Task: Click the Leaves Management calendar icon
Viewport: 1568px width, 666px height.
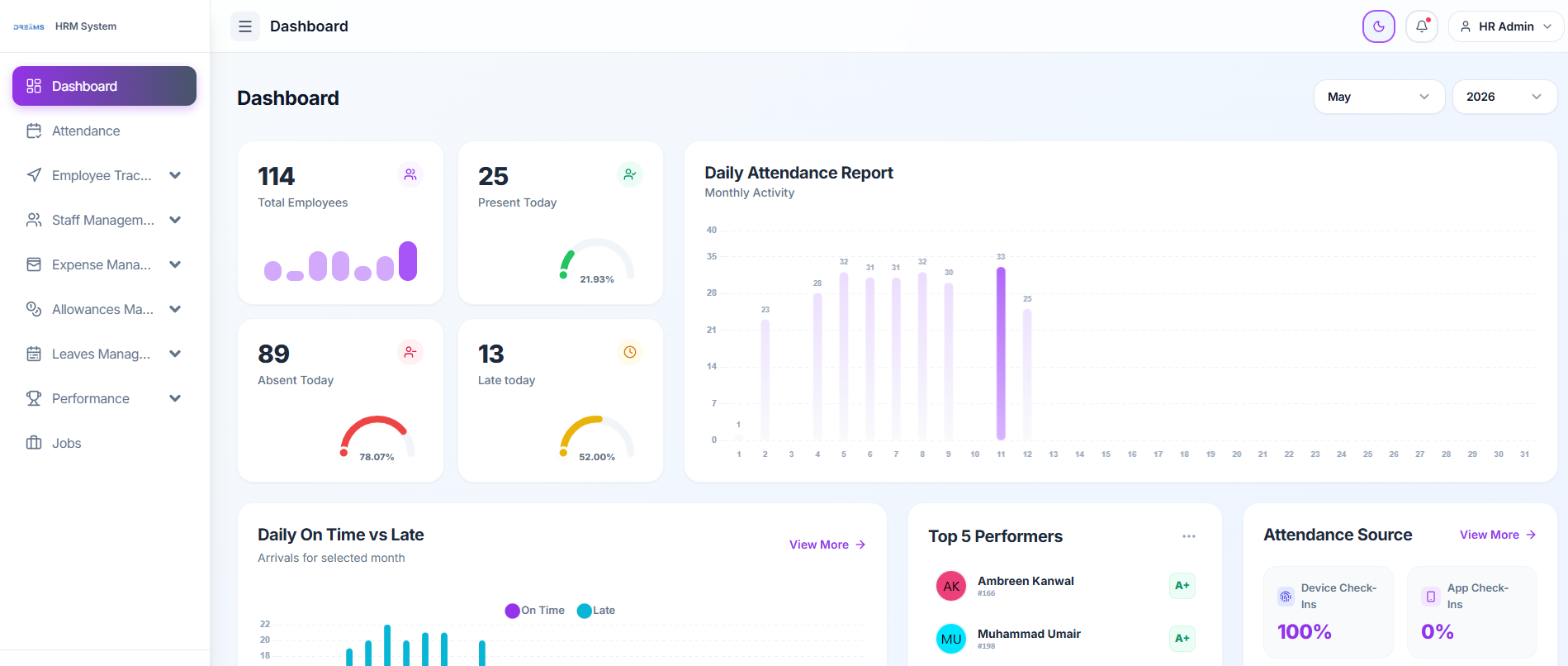Action: point(34,354)
